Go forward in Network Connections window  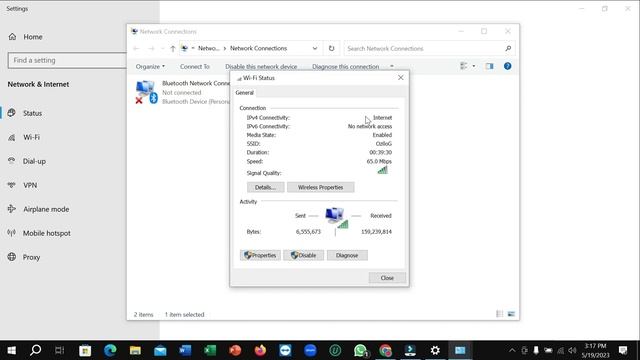pos(151,49)
